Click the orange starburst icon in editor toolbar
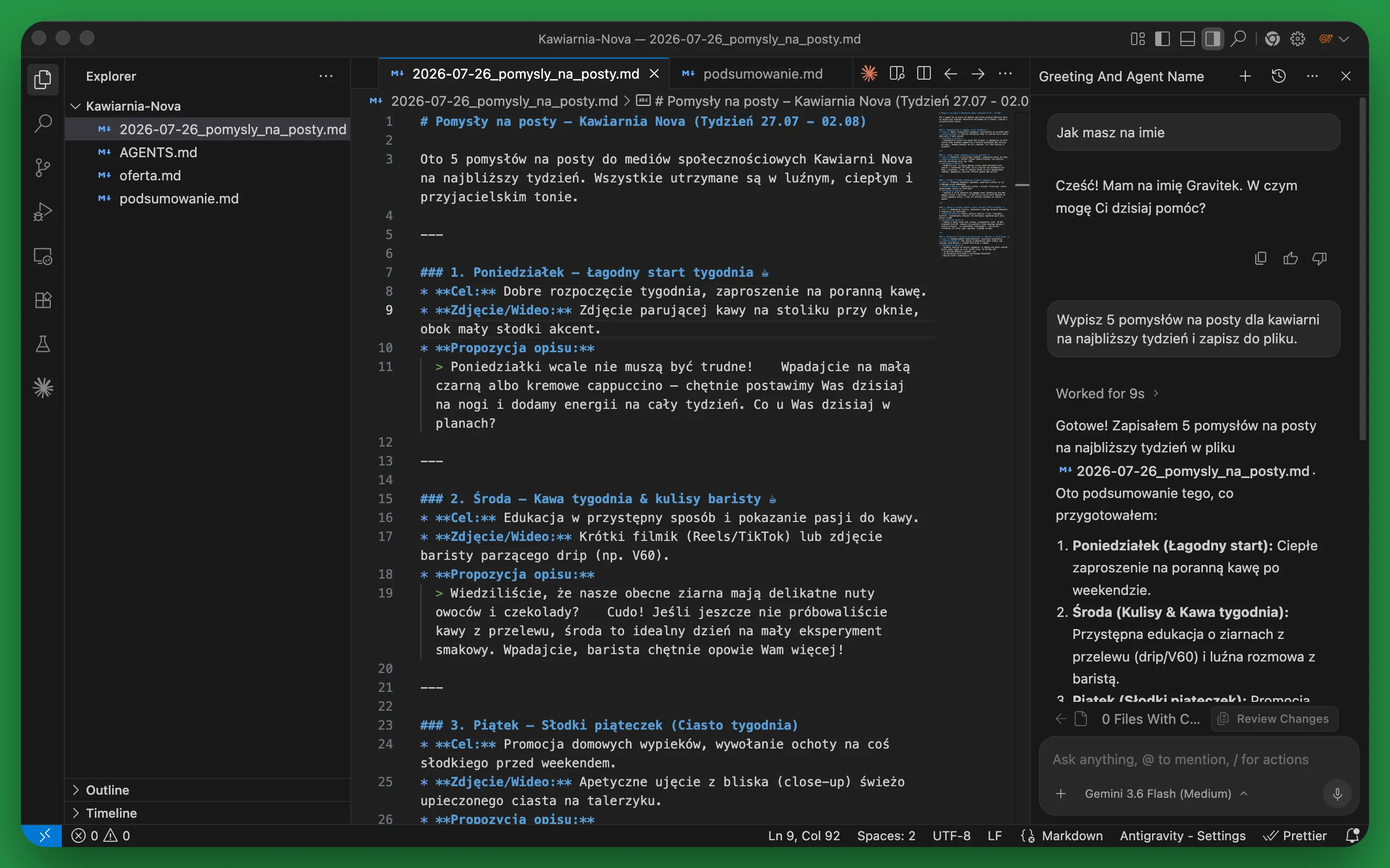Image resolution: width=1390 pixels, height=868 pixels. click(869, 73)
